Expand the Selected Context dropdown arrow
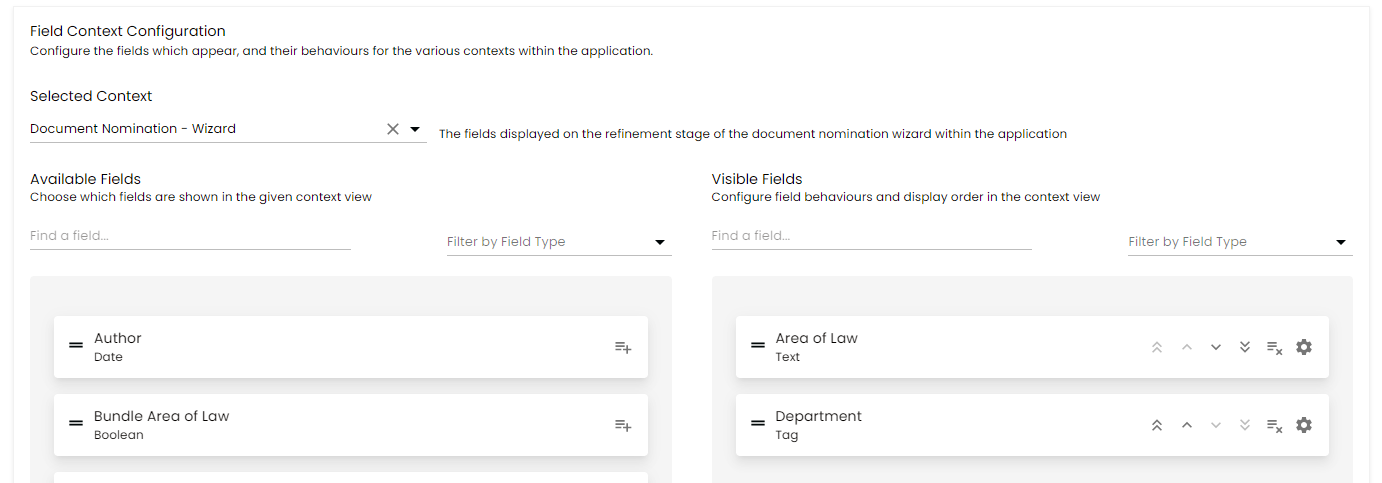Screen dimensions: 1382x483 coord(415,129)
